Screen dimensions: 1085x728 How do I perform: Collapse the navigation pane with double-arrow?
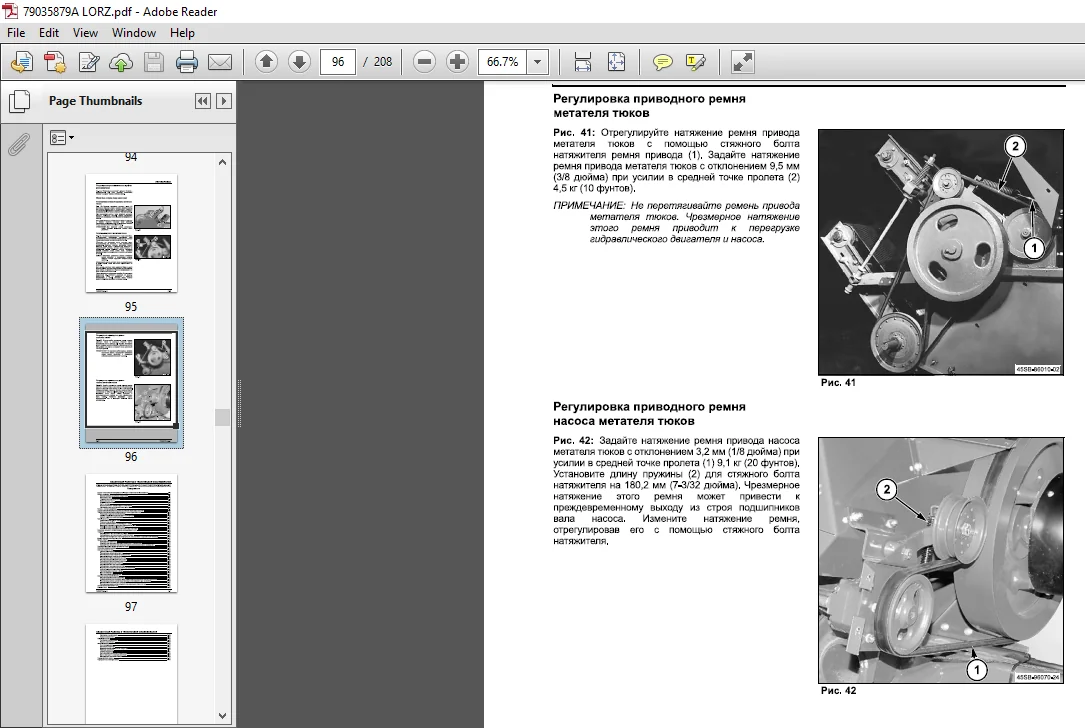pyautogui.click(x=202, y=101)
